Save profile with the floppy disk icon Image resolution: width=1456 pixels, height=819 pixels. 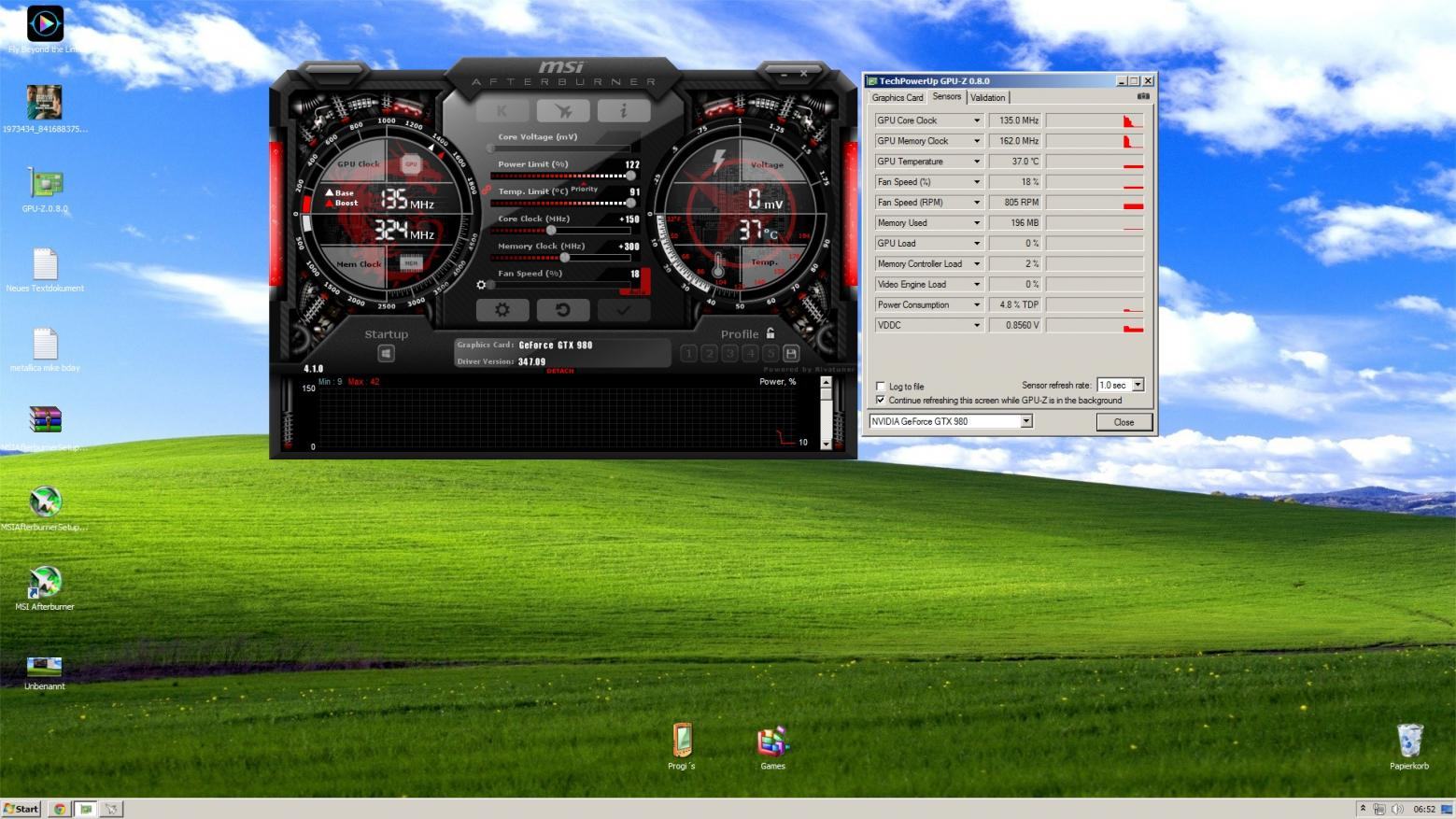791,353
